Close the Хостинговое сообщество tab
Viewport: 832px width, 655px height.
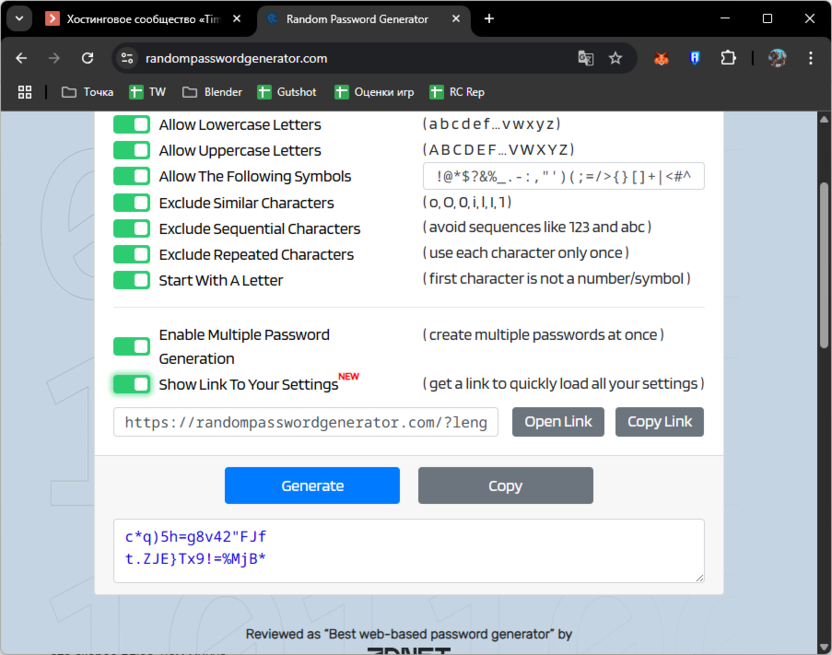(237, 19)
